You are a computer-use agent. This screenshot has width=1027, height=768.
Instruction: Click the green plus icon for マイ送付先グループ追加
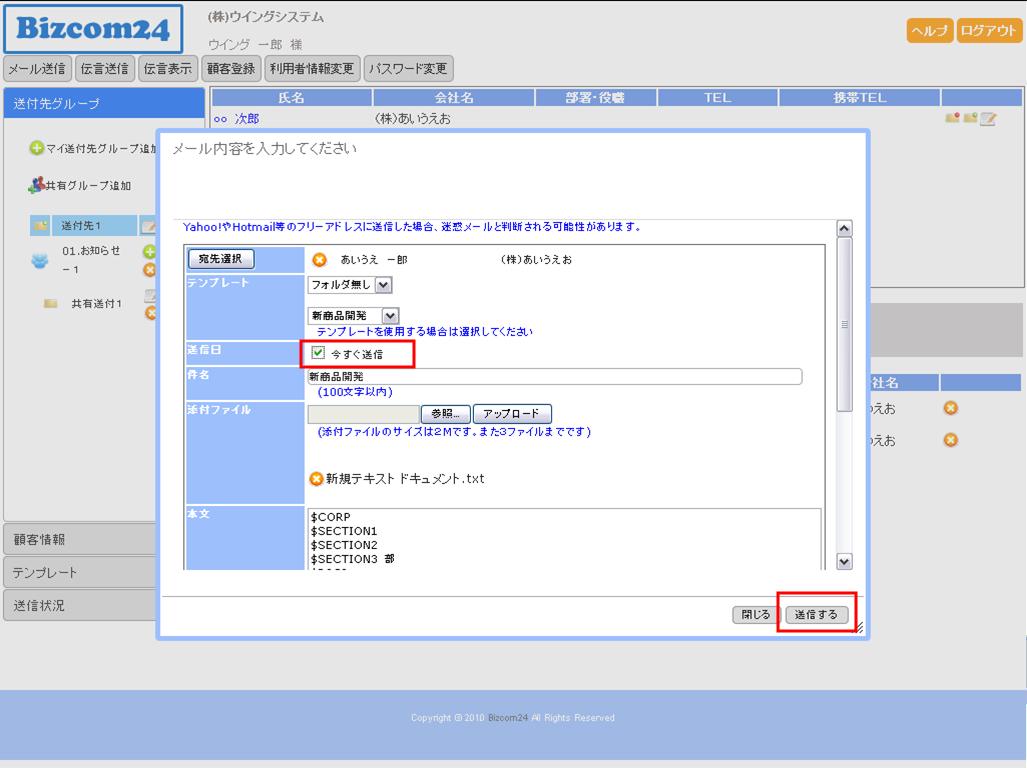click(x=36, y=149)
